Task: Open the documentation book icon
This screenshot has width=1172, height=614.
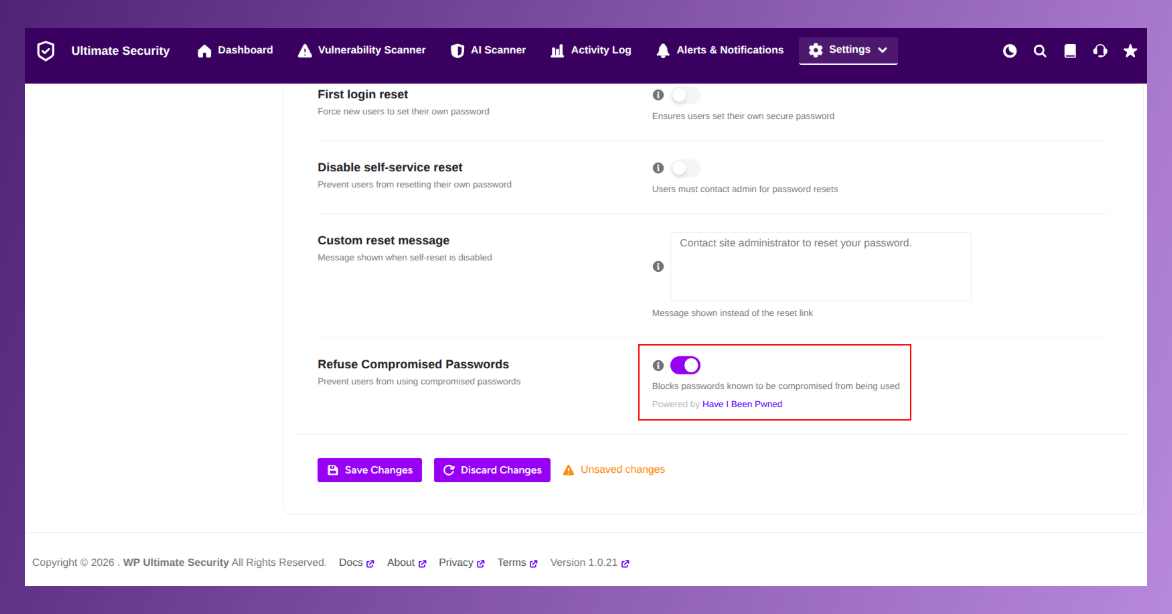Action: pos(1070,51)
